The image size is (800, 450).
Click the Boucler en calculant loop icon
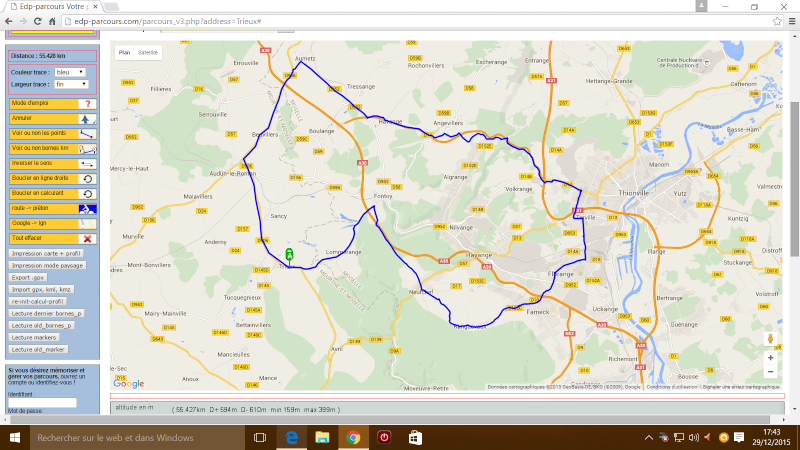click(87, 194)
